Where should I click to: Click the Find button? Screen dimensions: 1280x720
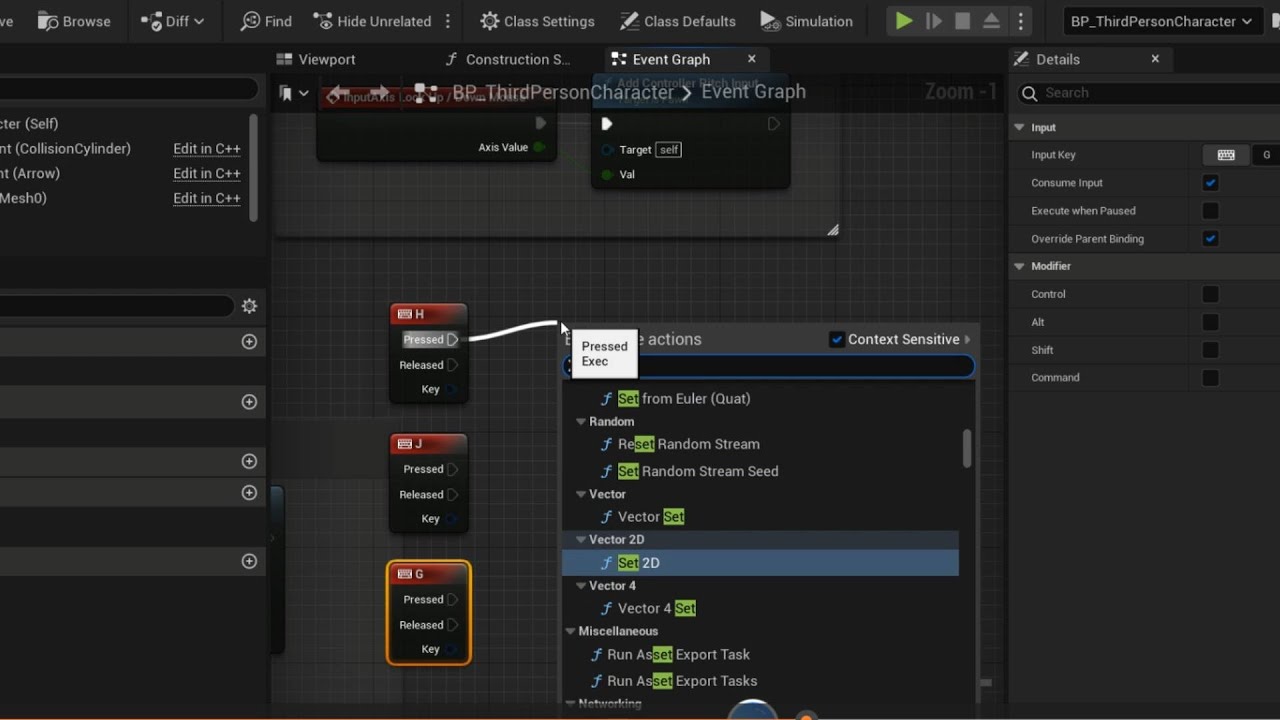266,21
